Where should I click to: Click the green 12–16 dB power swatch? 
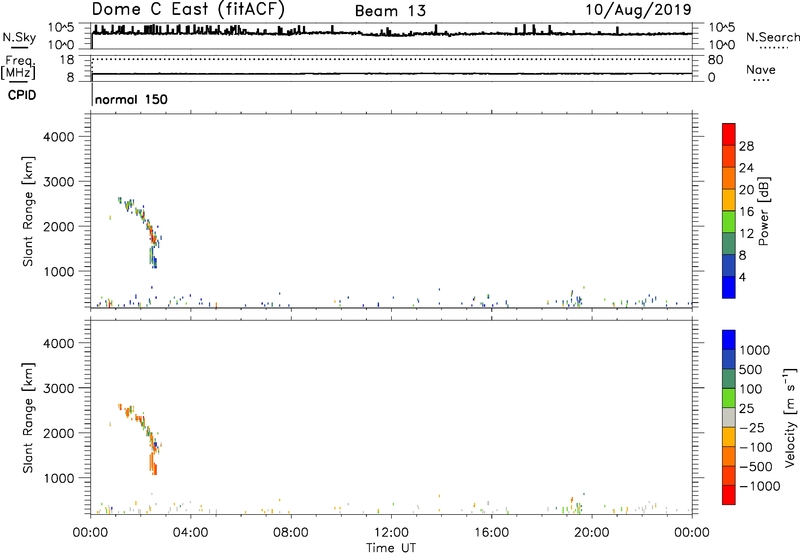(729, 221)
